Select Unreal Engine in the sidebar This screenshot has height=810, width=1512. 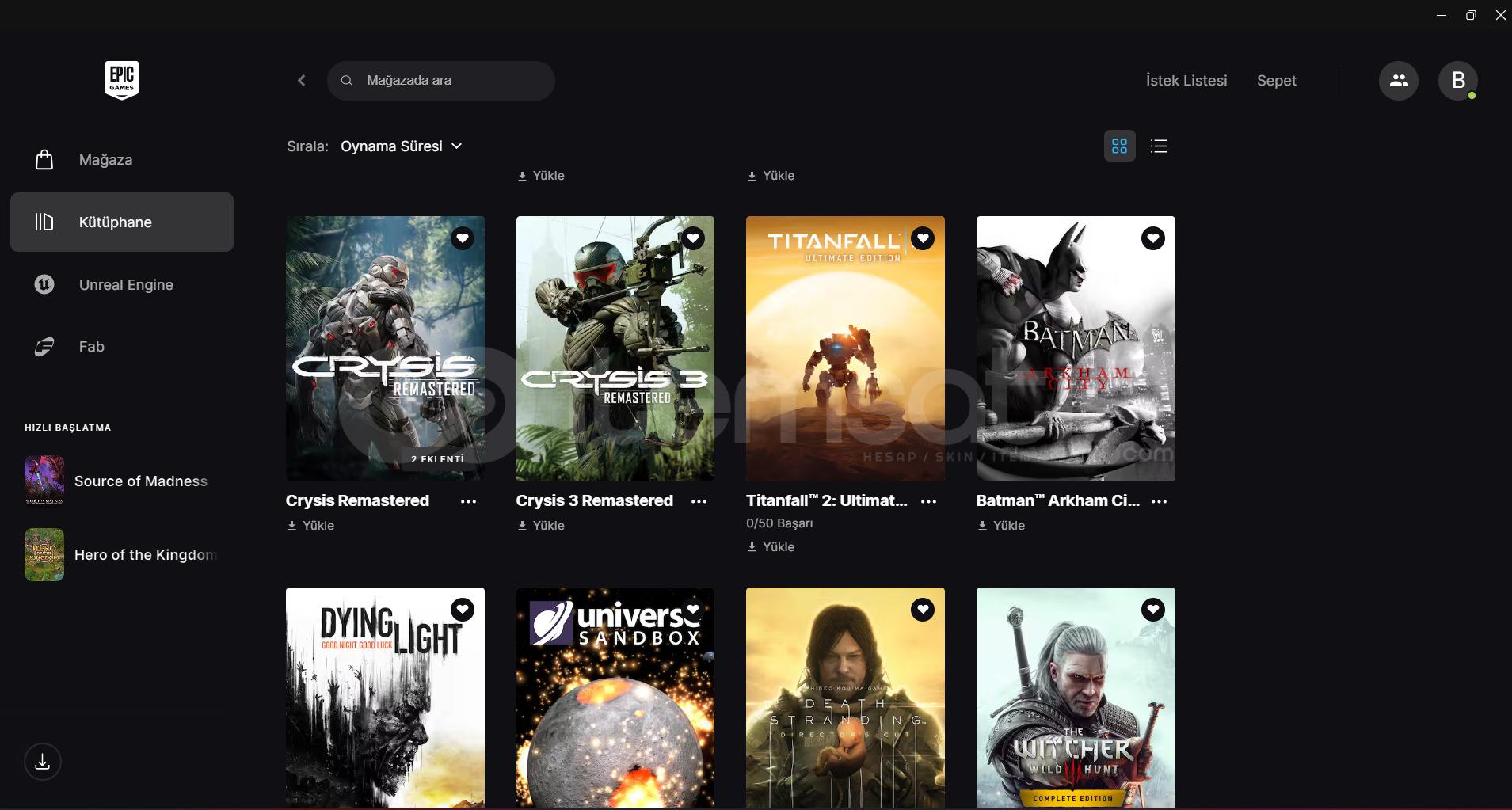tap(125, 285)
